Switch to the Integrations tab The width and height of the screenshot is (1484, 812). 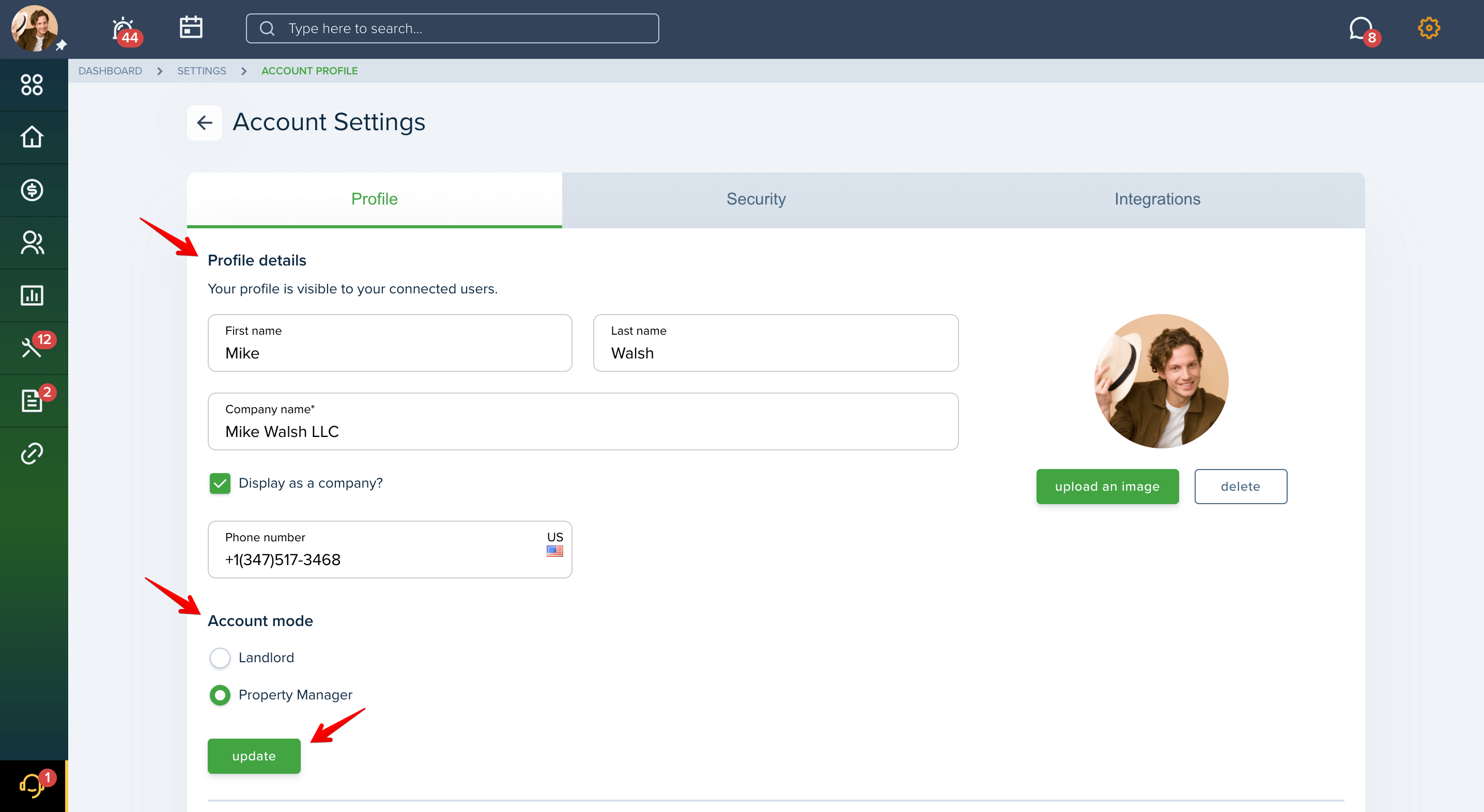(1157, 200)
